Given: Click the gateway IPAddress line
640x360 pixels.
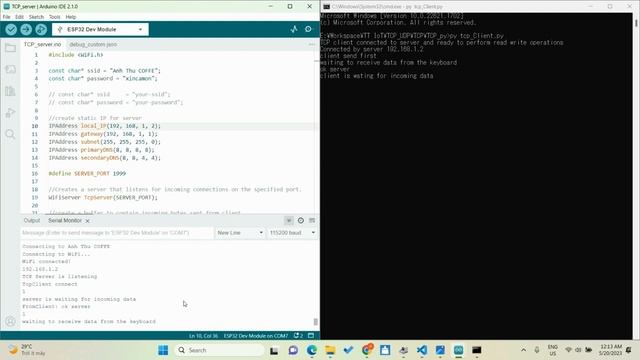Looking at the screenshot, I should pyautogui.click(x=103, y=134).
